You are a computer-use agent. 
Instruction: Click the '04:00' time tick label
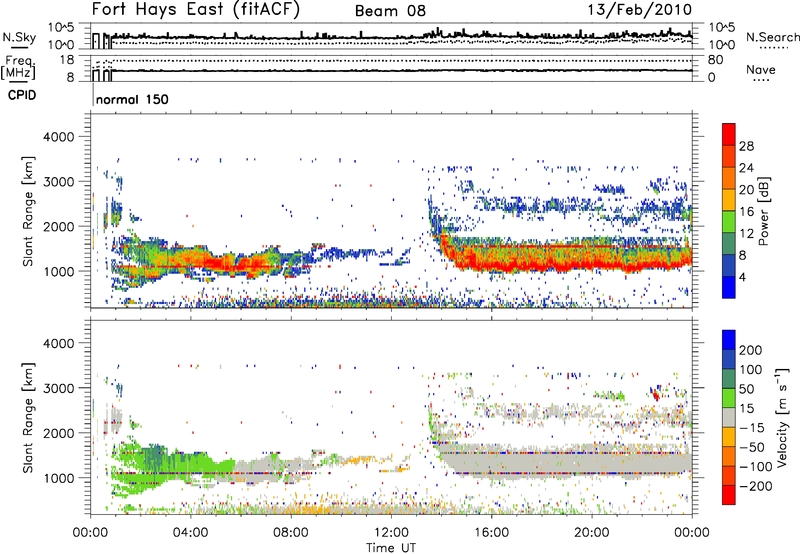tap(191, 533)
